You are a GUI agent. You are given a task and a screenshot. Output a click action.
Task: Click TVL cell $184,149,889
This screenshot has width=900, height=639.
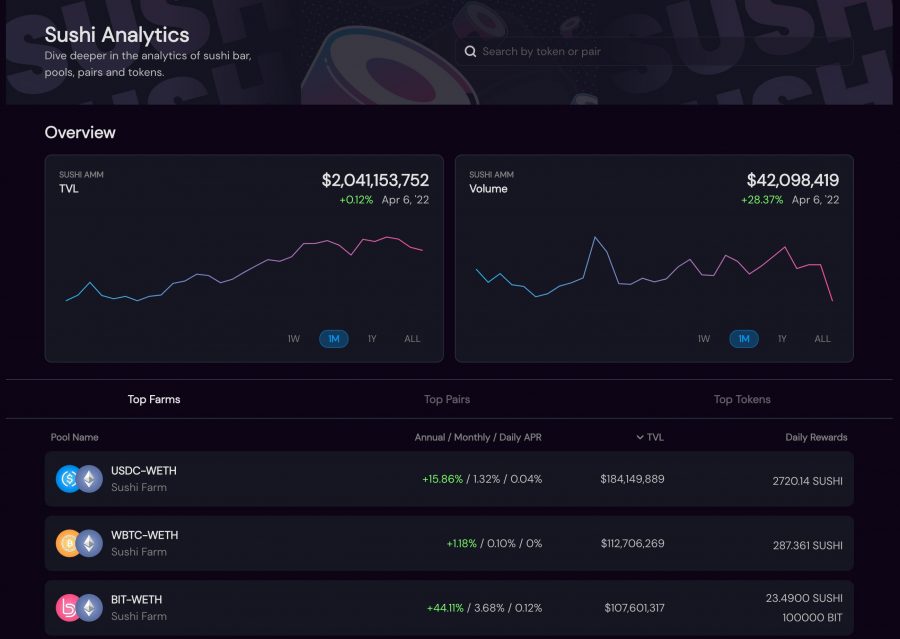633,479
